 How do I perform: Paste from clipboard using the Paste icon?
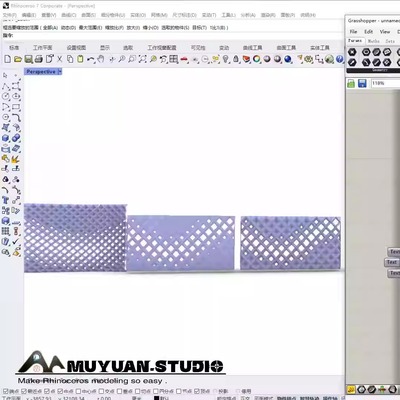[80, 59]
